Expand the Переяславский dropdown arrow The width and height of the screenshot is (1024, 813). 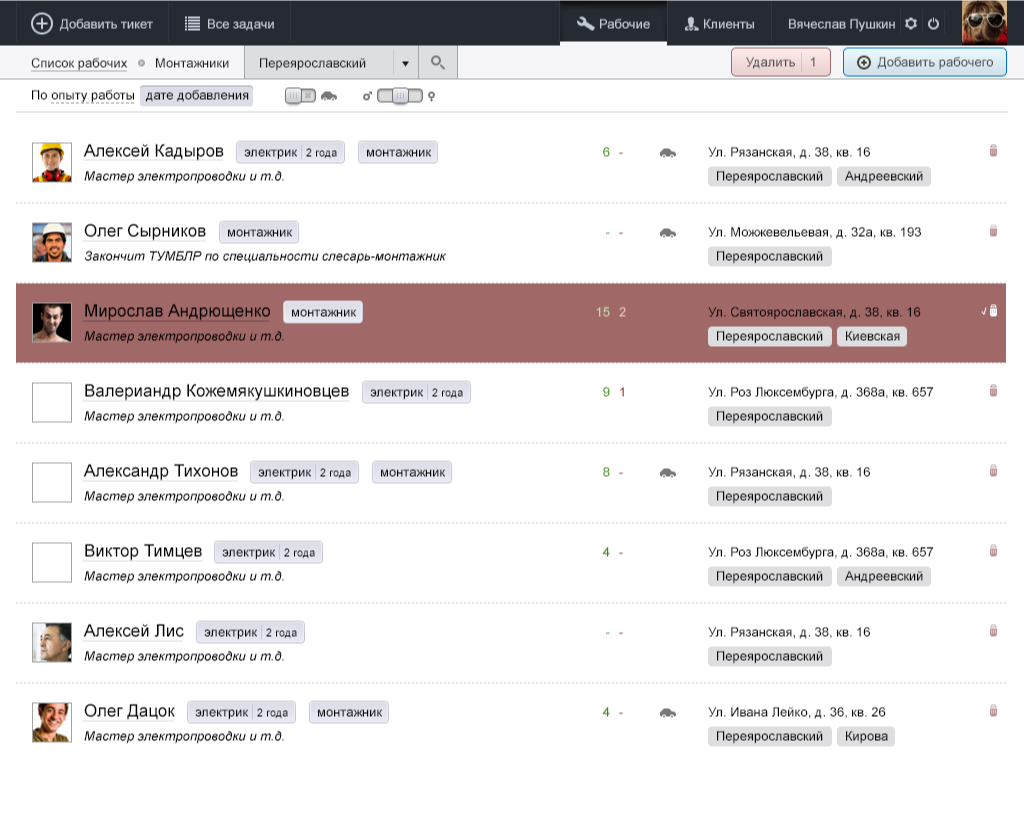(x=405, y=63)
